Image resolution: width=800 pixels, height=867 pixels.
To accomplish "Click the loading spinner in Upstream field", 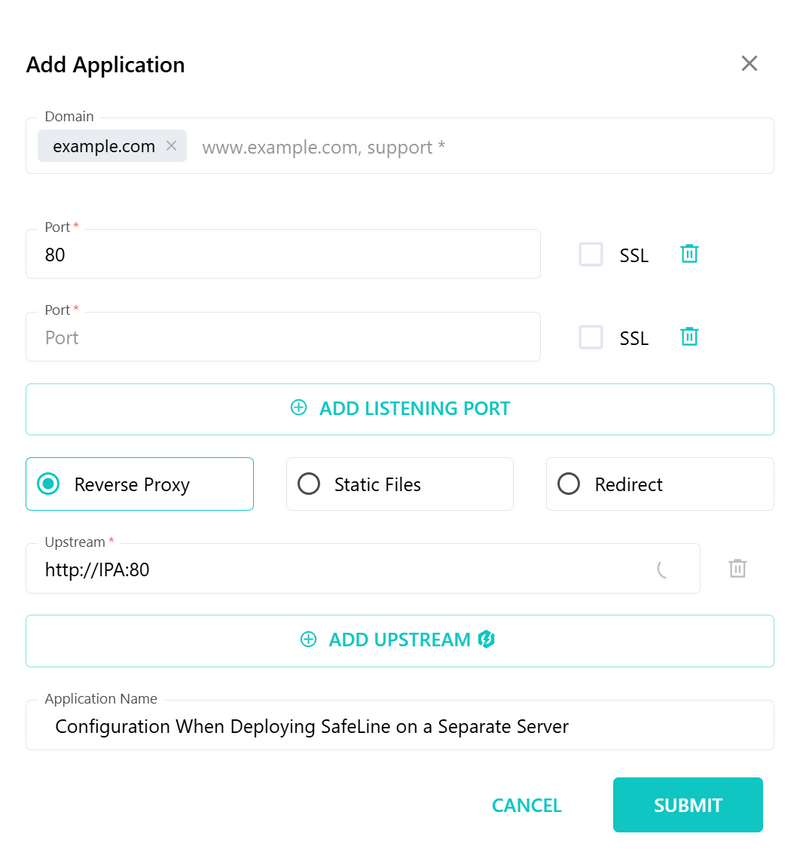I will click(661, 569).
